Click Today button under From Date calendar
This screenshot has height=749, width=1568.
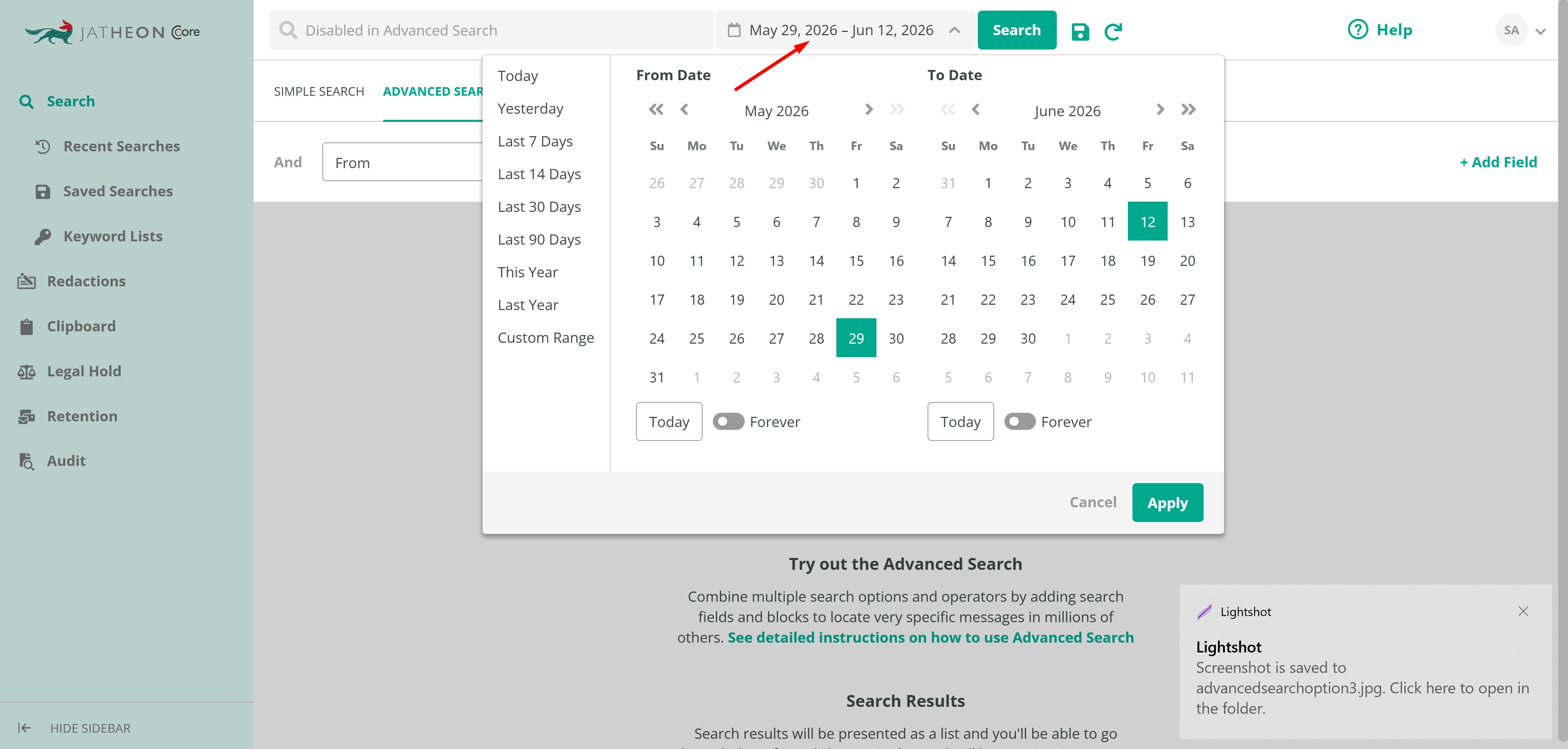[669, 421]
